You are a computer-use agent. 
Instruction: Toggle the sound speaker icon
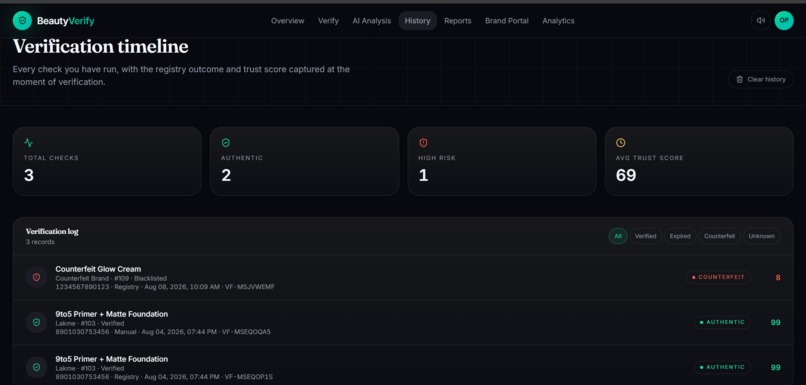[761, 21]
